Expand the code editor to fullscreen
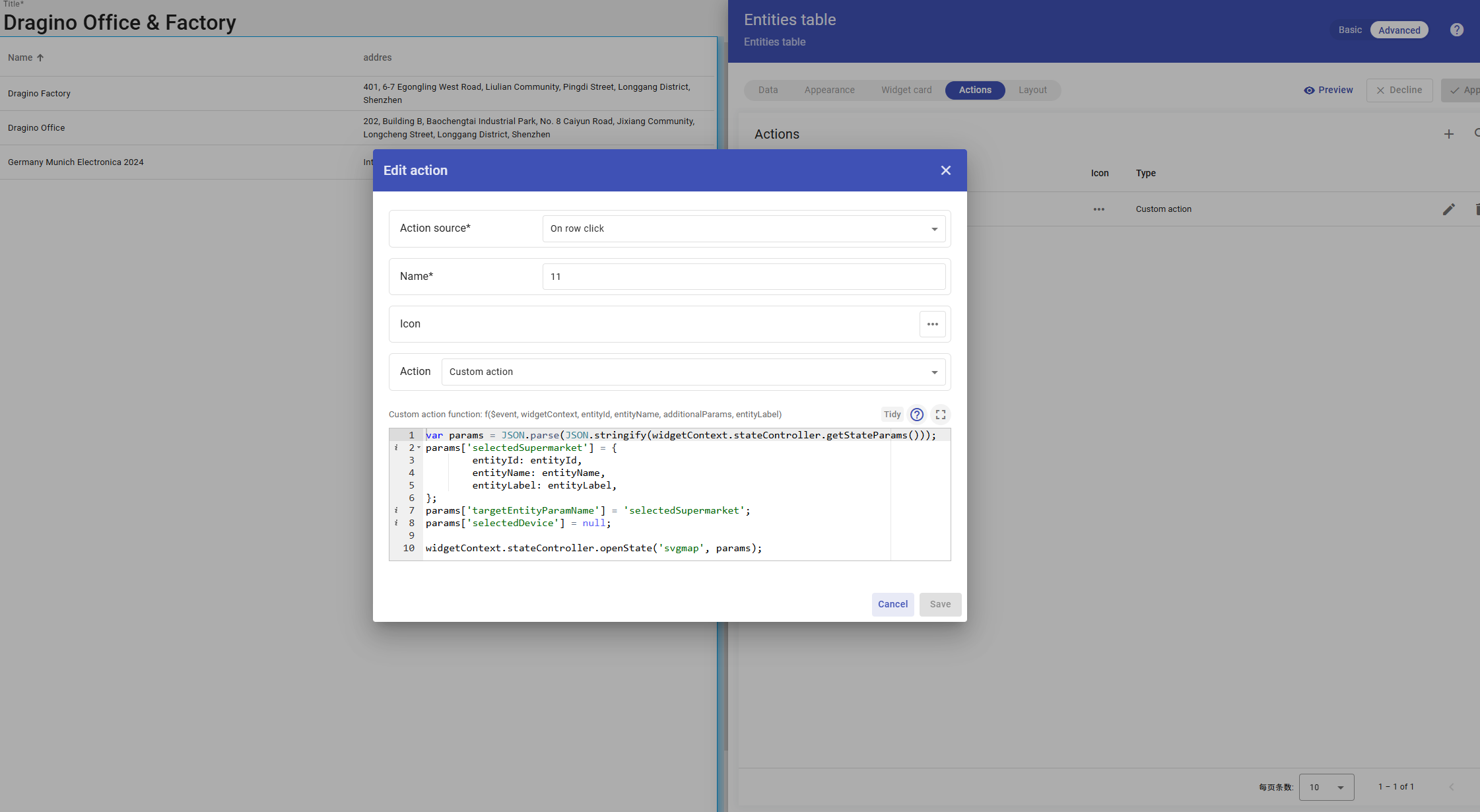The height and width of the screenshot is (812, 1480). tap(941, 415)
